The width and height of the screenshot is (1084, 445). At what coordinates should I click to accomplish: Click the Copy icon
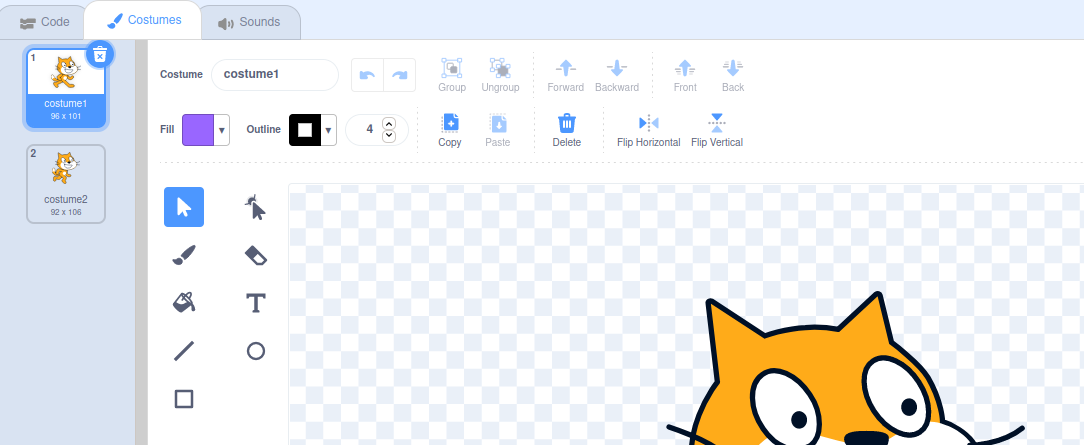(450, 123)
